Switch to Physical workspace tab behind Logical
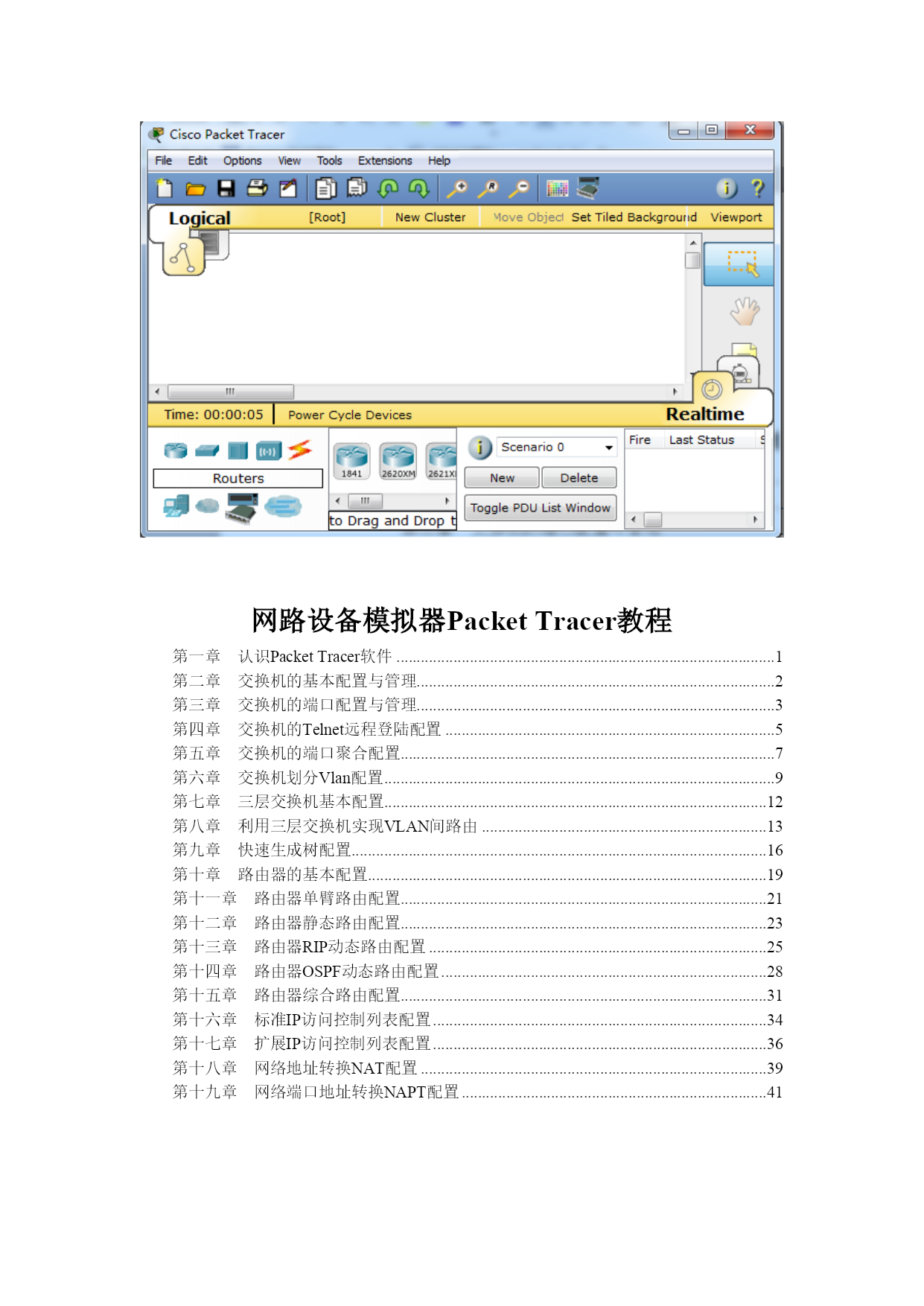The width and height of the screenshot is (924, 1306). pos(216,244)
